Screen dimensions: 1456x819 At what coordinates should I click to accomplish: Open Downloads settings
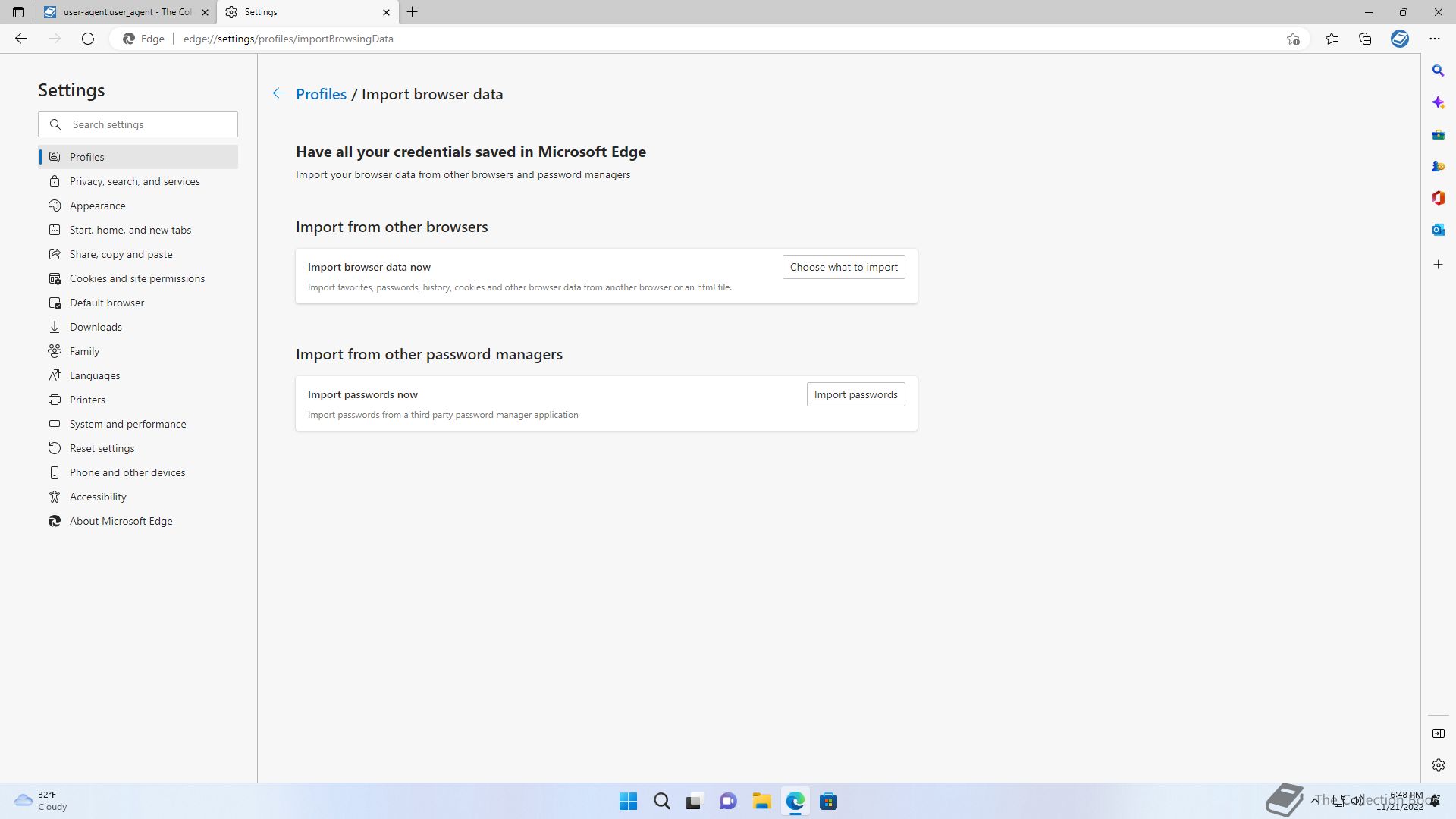(x=138, y=327)
